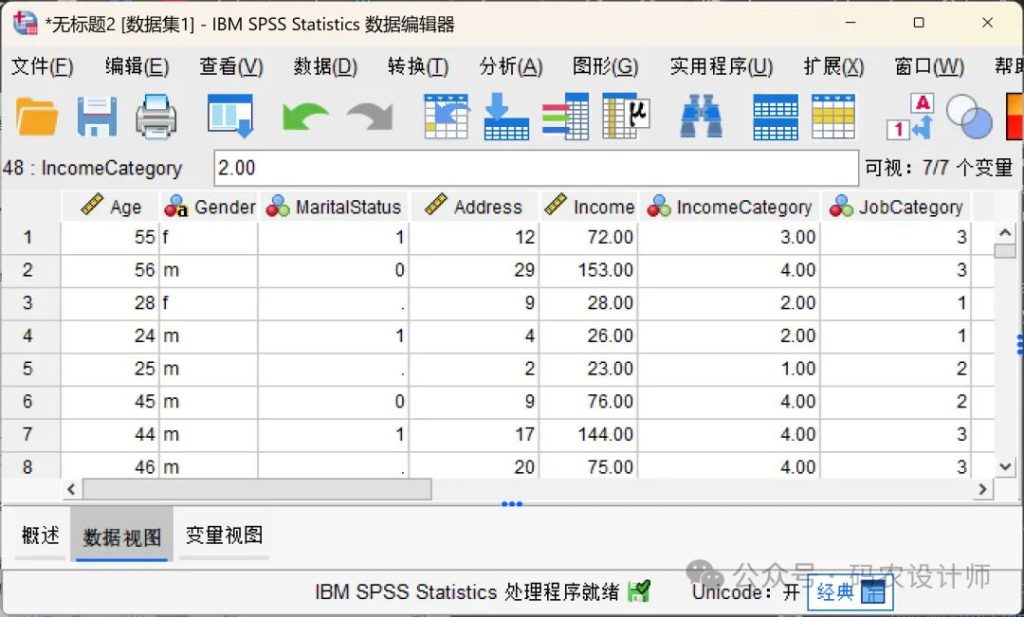Open the 分析(A) menu
This screenshot has width=1024, height=617.
510,67
